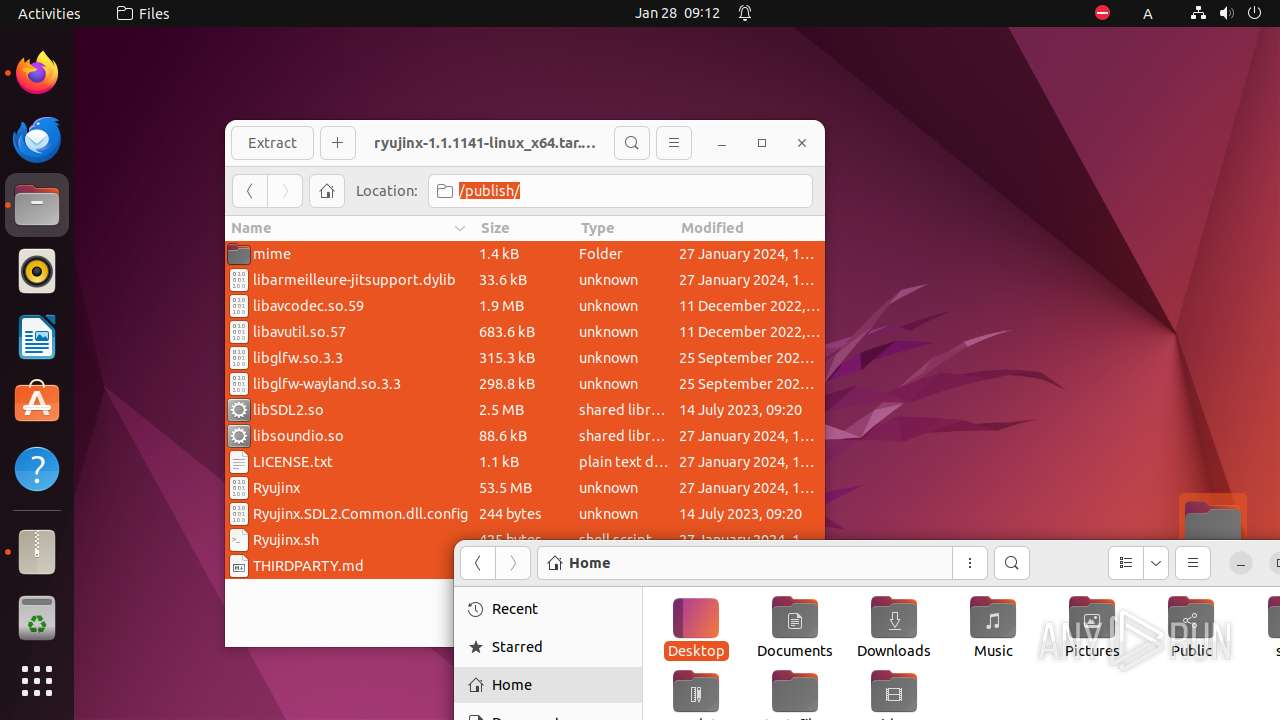Open Firefox from the dock
The height and width of the screenshot is (720, 1280).
click(37, 73)
